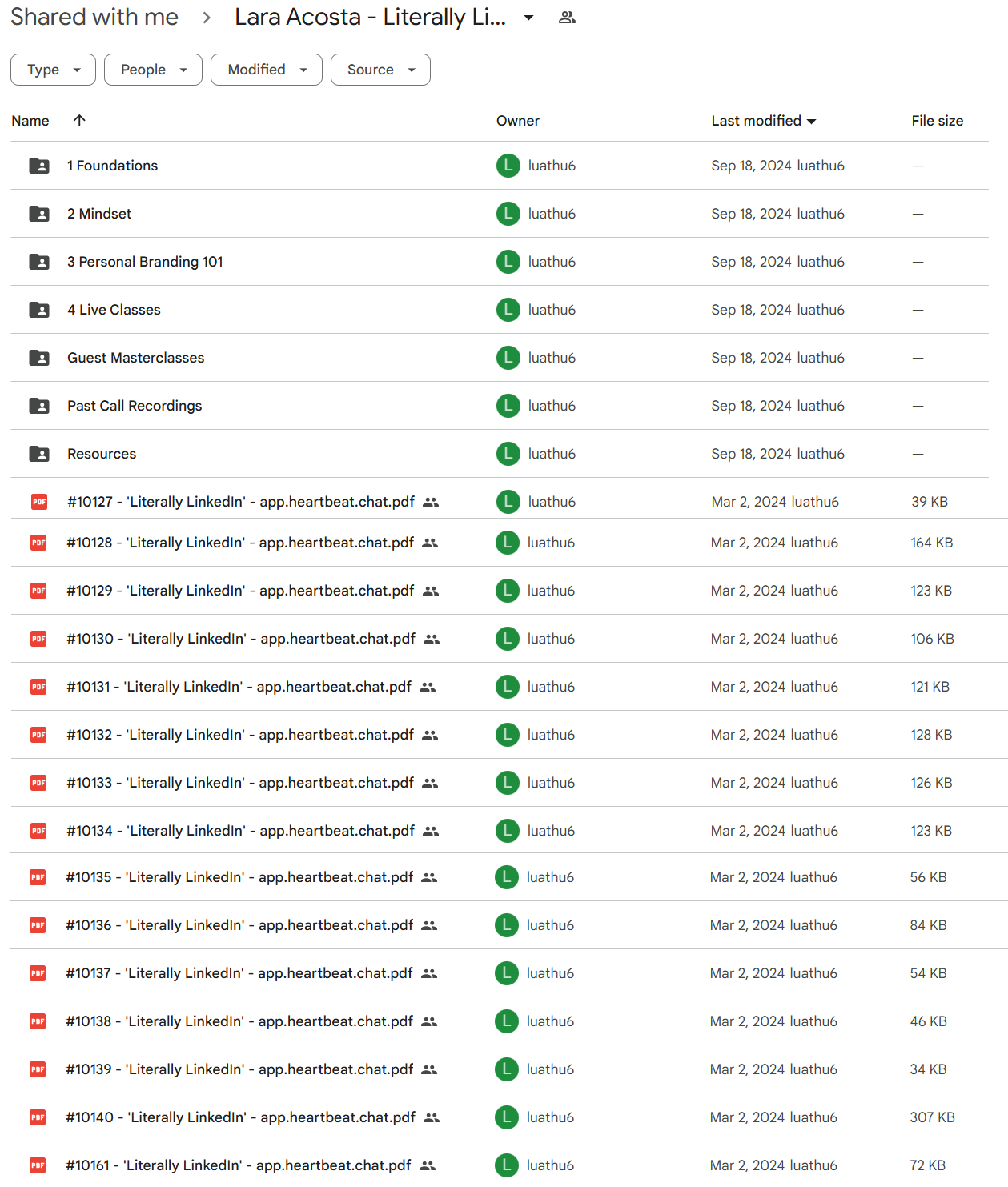Select file #10129 Literally LinkedIn pdf name
Image resolution: width=1008 pixels, height=1187 pixels.
240,591
